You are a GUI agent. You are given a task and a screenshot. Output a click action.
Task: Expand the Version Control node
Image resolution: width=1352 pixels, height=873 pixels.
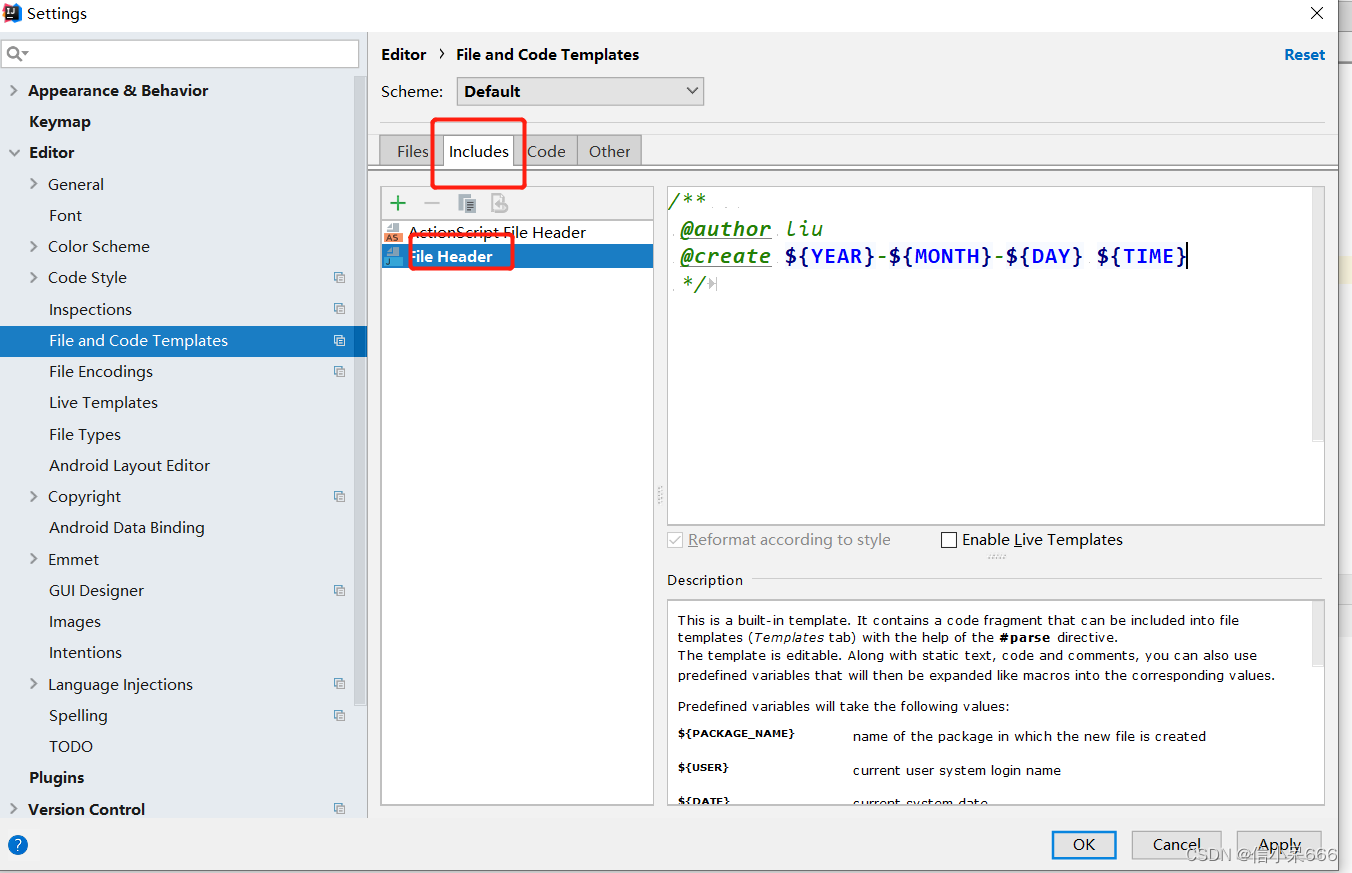14,808
